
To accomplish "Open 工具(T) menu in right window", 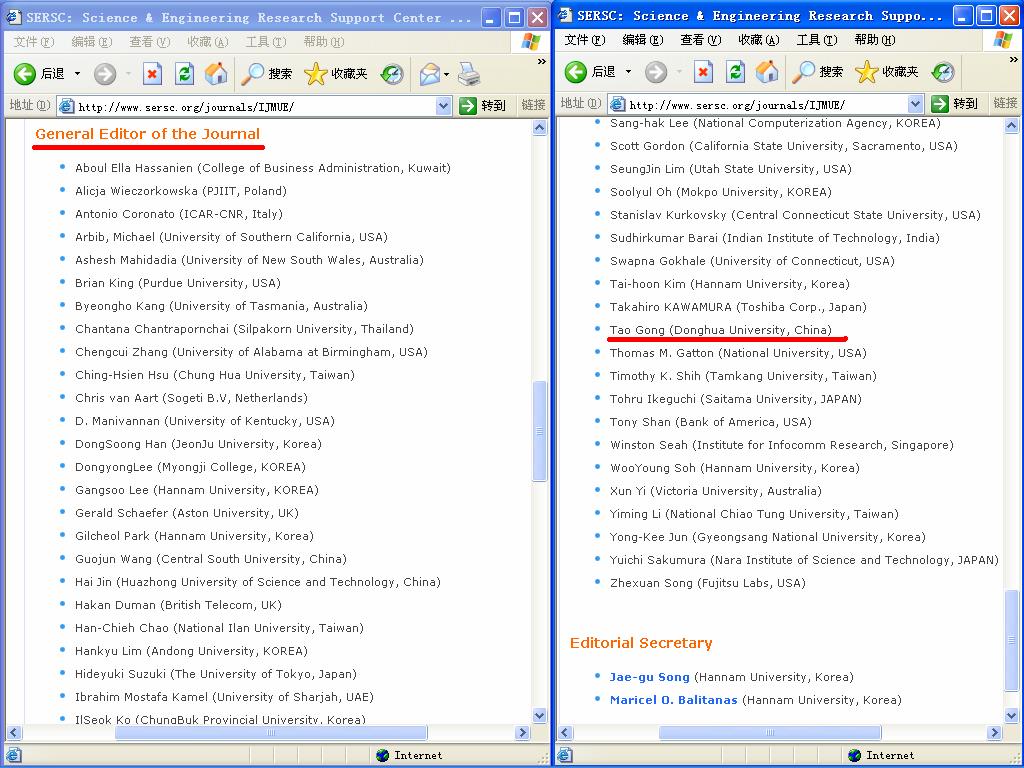I will [x=817, y=40].
